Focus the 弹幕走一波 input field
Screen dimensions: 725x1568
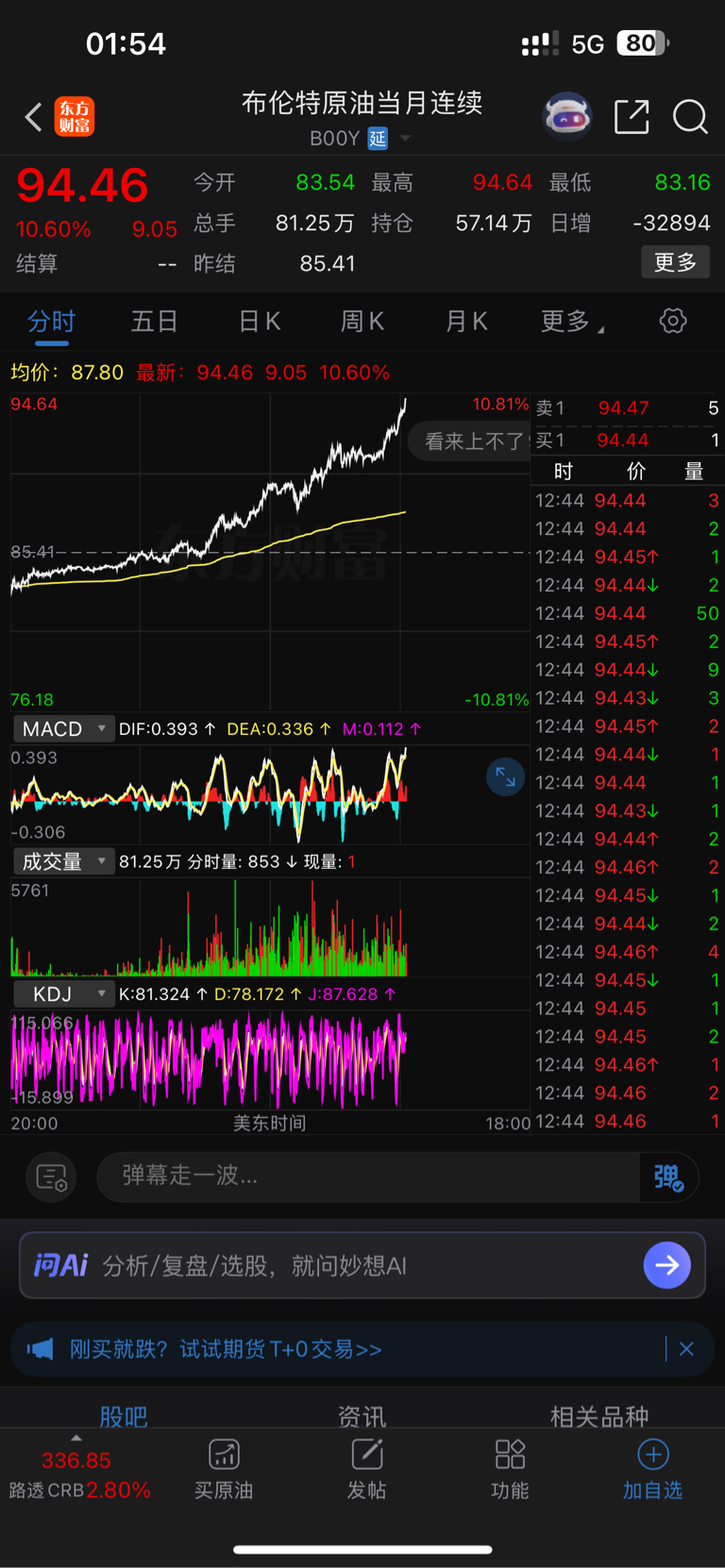[x=368, y=1176]
